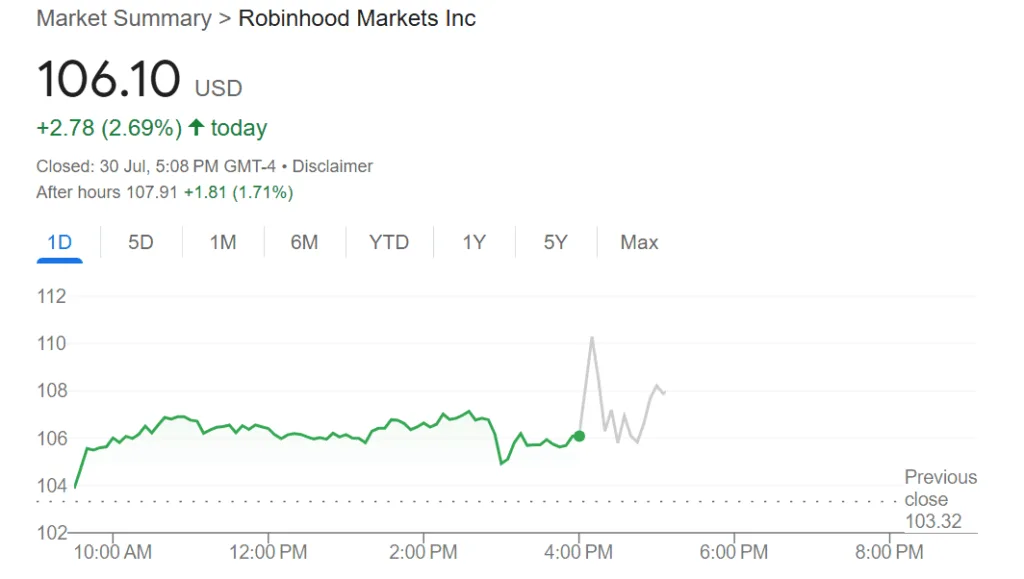Click the After hours 107.91 quote

[164, 192]
